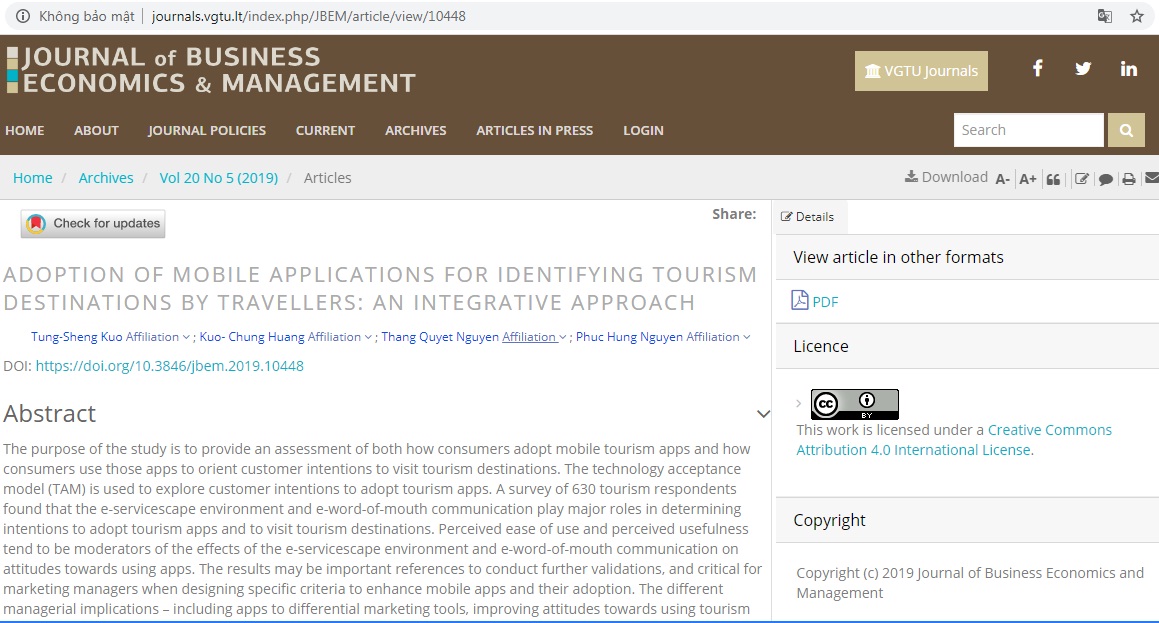This screenshot has width=1159, height=623.
Task: Download the article via Download link
Action: click(946, 177)
